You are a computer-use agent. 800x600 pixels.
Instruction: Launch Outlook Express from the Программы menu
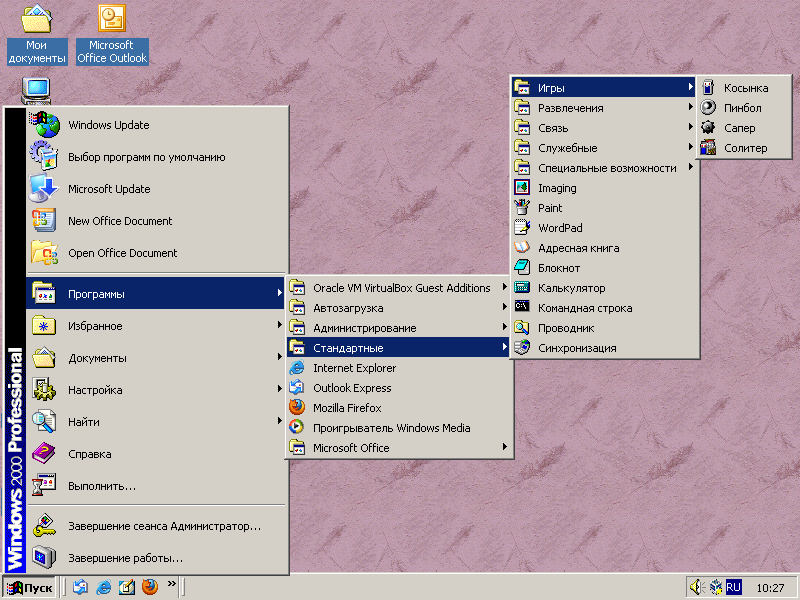[x=399, y=388]
